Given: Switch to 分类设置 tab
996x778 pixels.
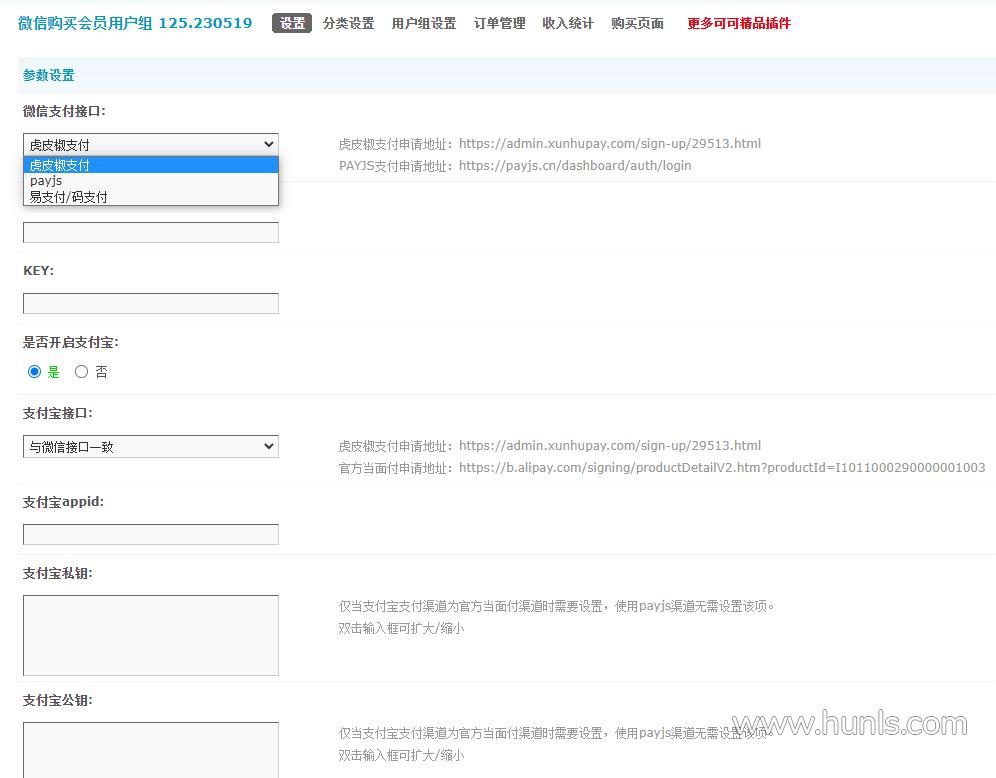Looking at the screenshot, I should (x=348, y=23).
